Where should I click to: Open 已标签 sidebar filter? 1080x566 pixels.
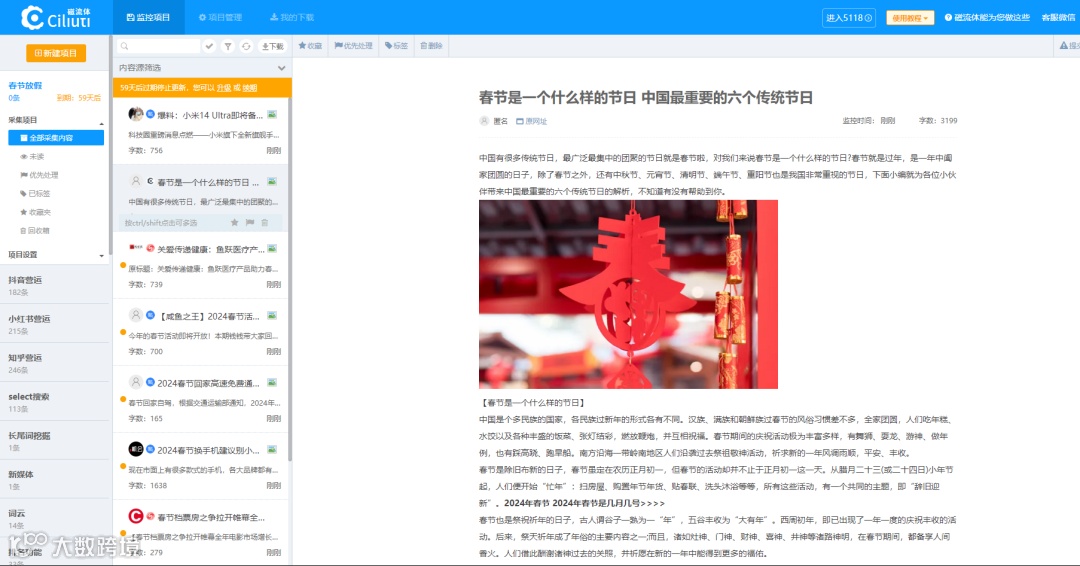coord(35,193)
